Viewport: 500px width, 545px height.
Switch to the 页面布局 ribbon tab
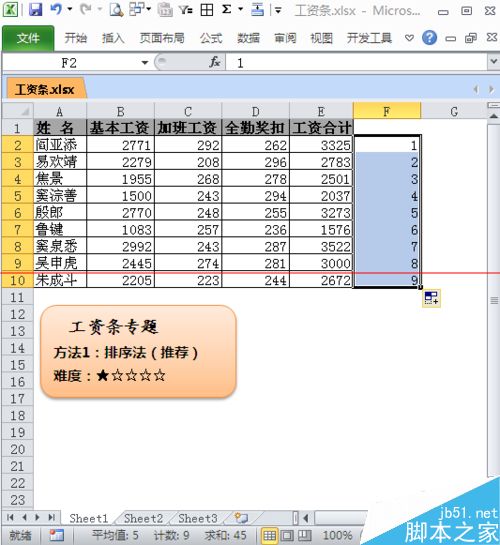pos(162,38)
